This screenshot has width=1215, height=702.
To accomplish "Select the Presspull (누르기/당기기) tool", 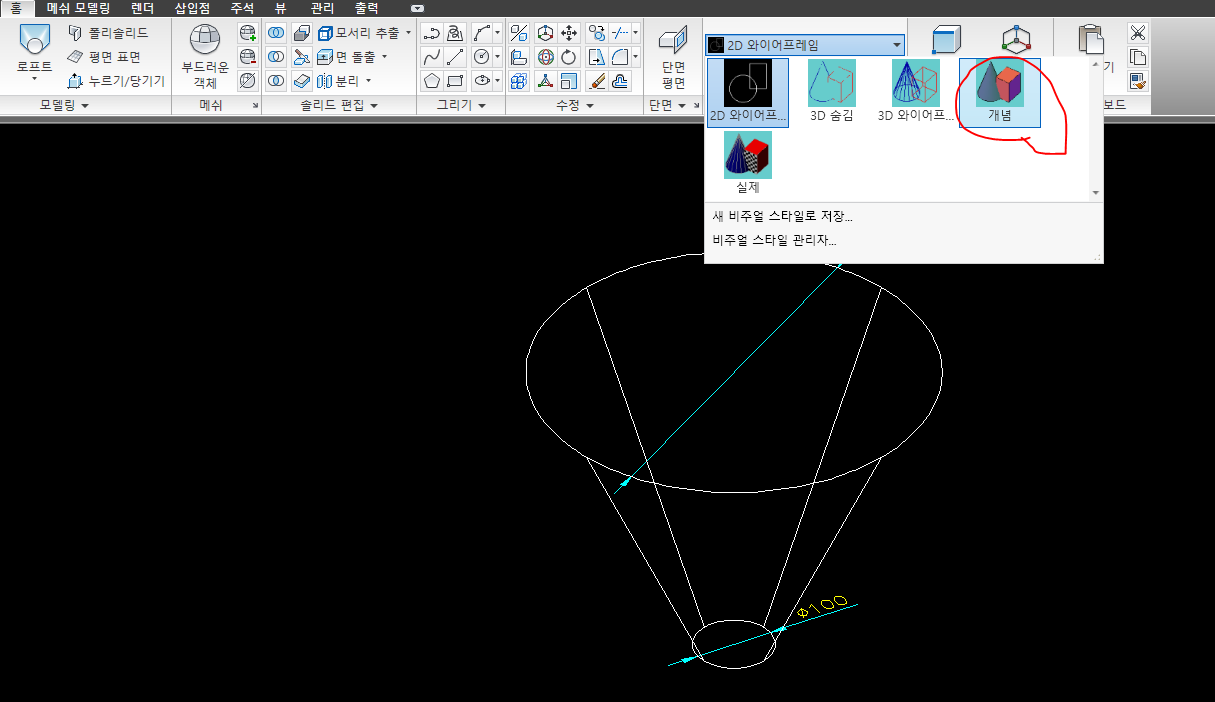I will 115,81.
